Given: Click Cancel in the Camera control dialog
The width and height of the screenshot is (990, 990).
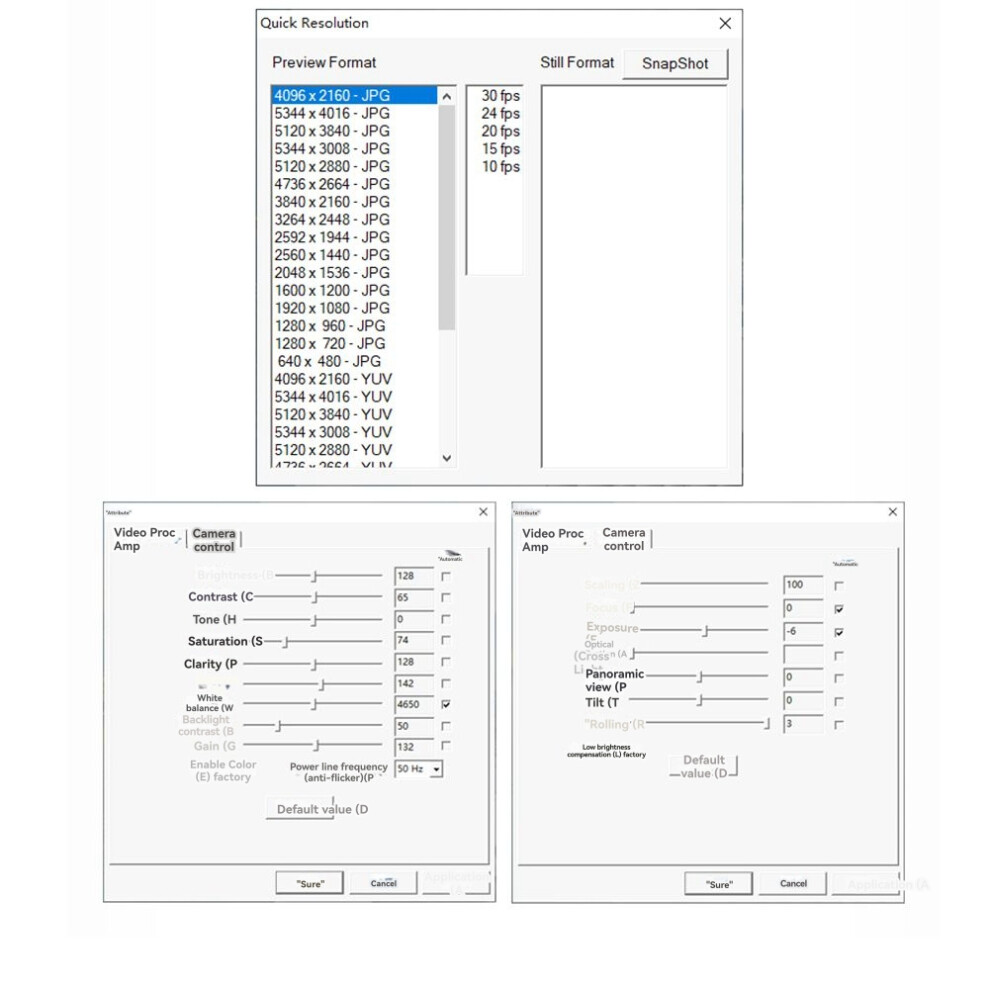Looking at the screenshot, I should (793, 883).
